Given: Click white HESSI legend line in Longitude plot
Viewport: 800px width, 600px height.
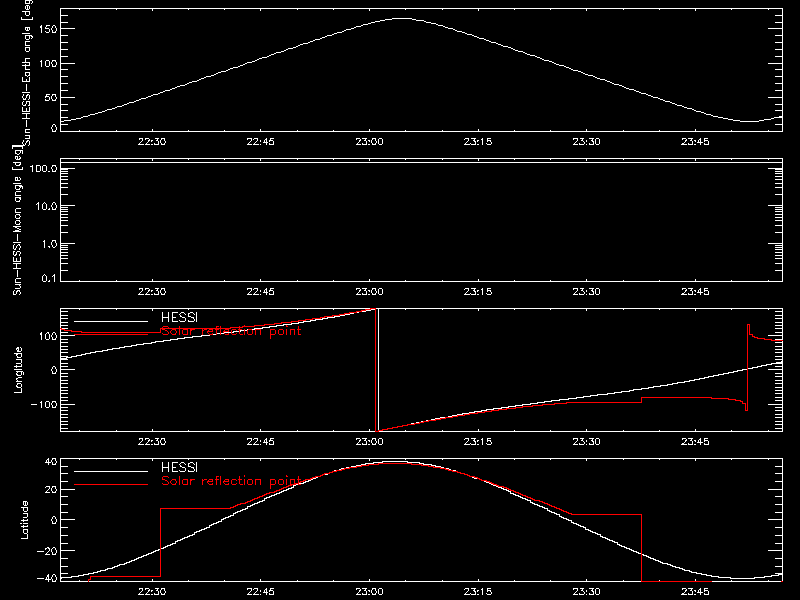Looking at the screenshot, I should pyautogui.click(x=111, y=321).
